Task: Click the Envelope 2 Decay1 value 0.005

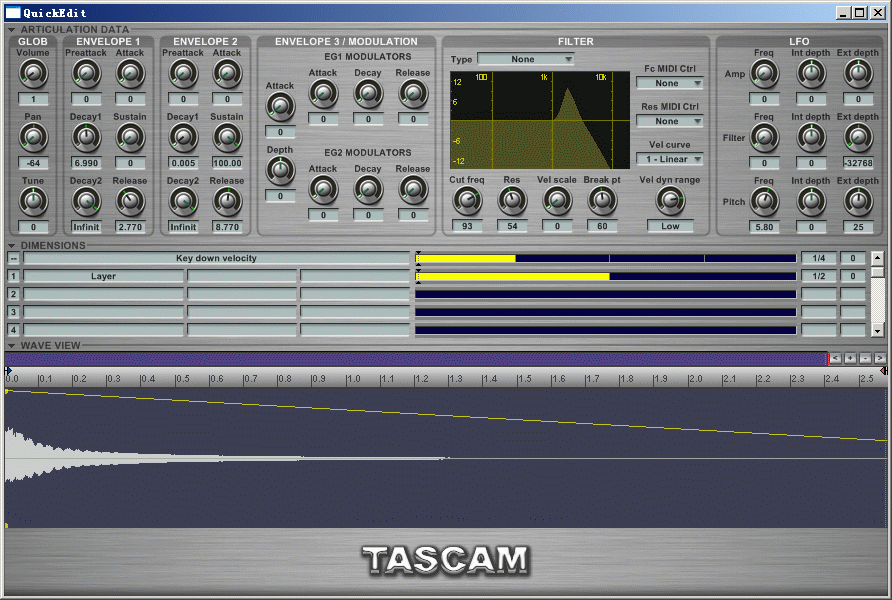Action: 183,163
